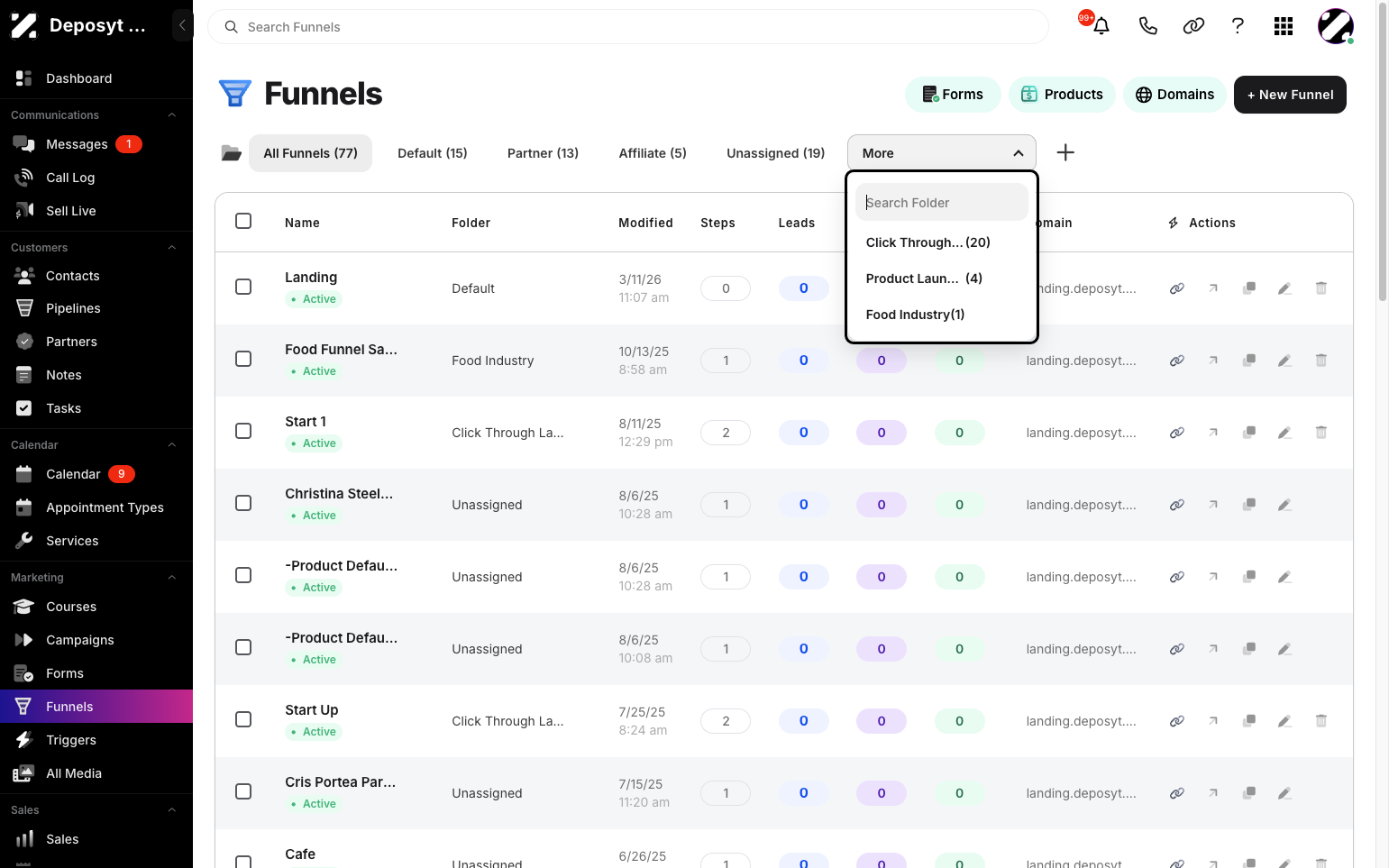Tick the select-all checkbox in table header
This screenshot has width=1389, height=868.
[x=243, y=221]
